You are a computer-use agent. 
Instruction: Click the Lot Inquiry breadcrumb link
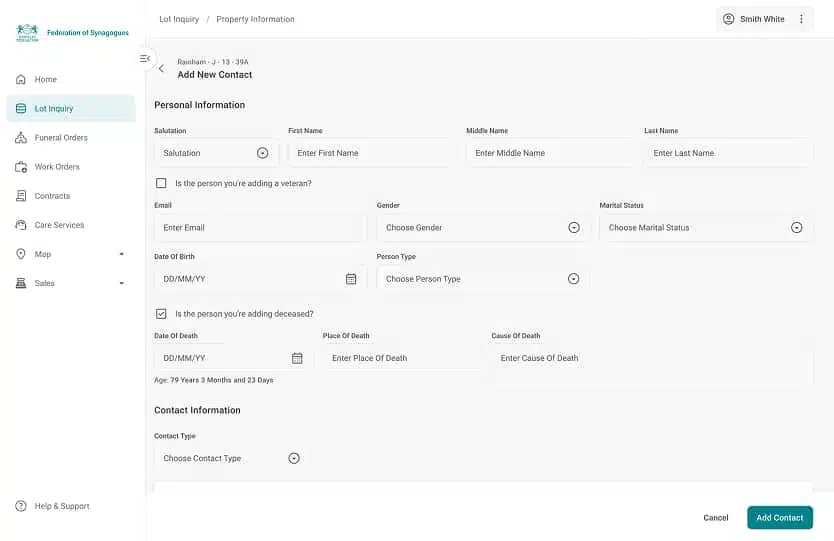pos(179,19)
